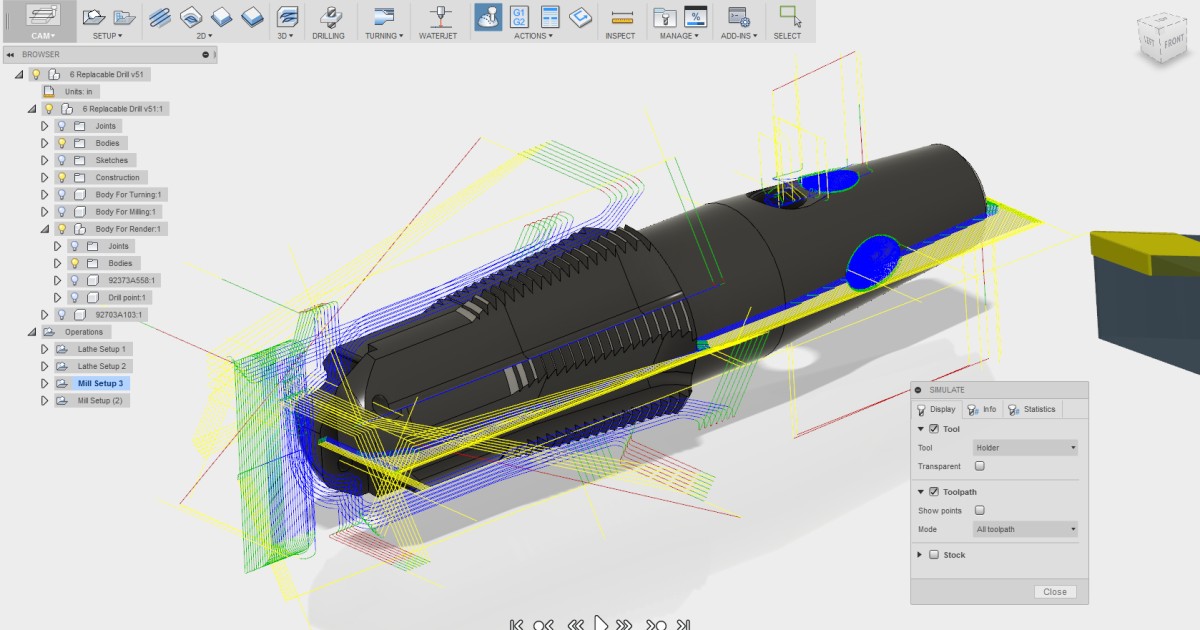Expand the Stock section in Simulate panel
Viewport: 1200px width, 630px height.
919,555
